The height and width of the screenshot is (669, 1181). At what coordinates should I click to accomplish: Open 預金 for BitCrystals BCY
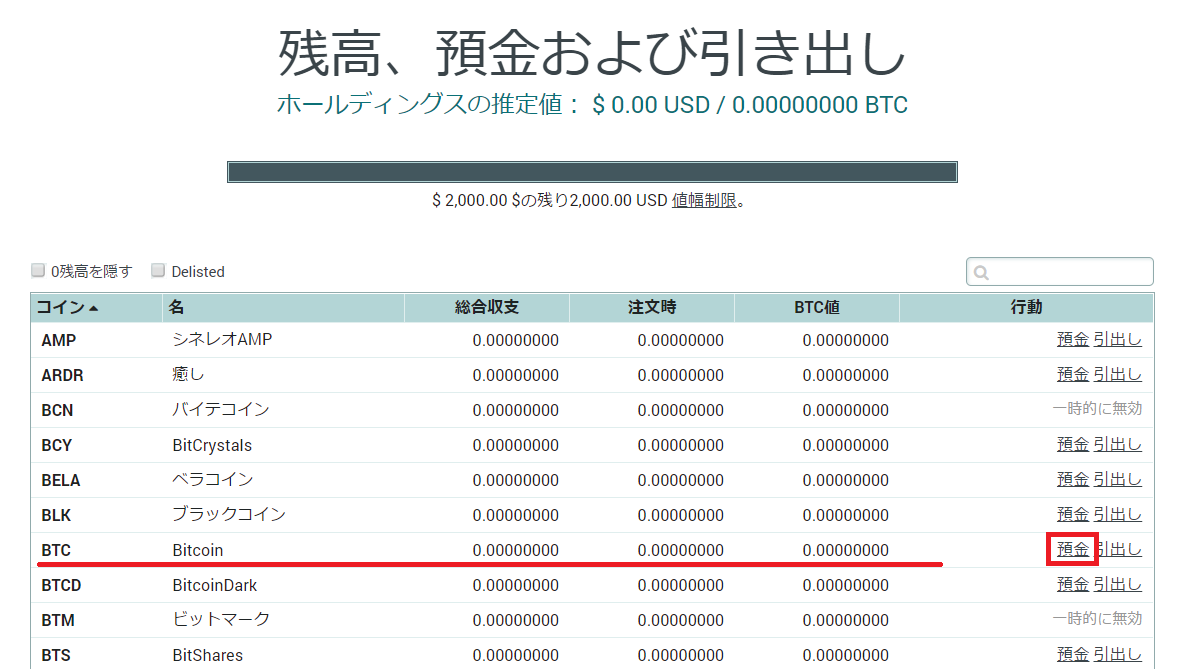point(1072,444)
